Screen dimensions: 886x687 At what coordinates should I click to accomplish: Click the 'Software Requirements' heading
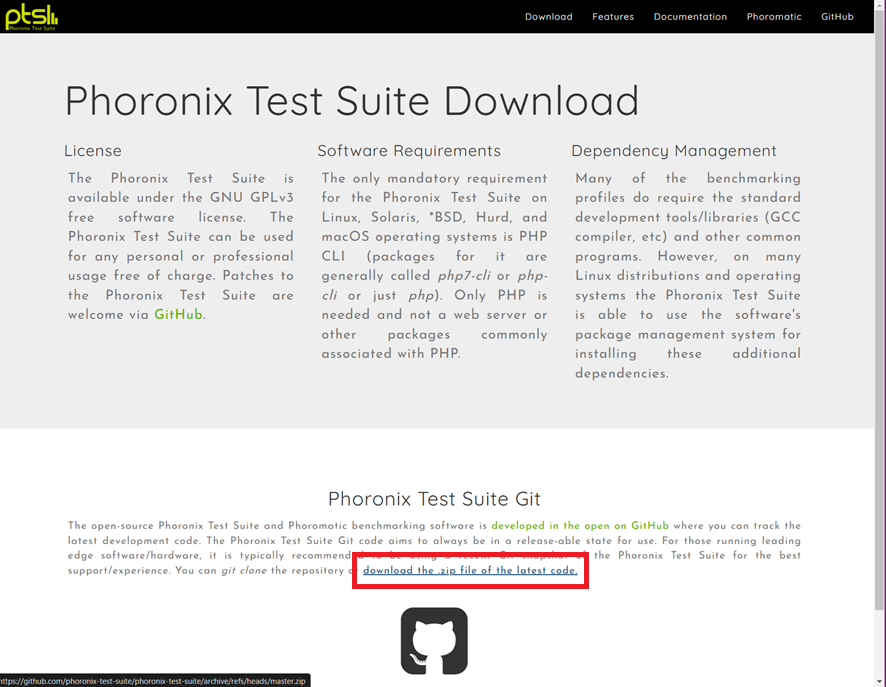(409, 151)
